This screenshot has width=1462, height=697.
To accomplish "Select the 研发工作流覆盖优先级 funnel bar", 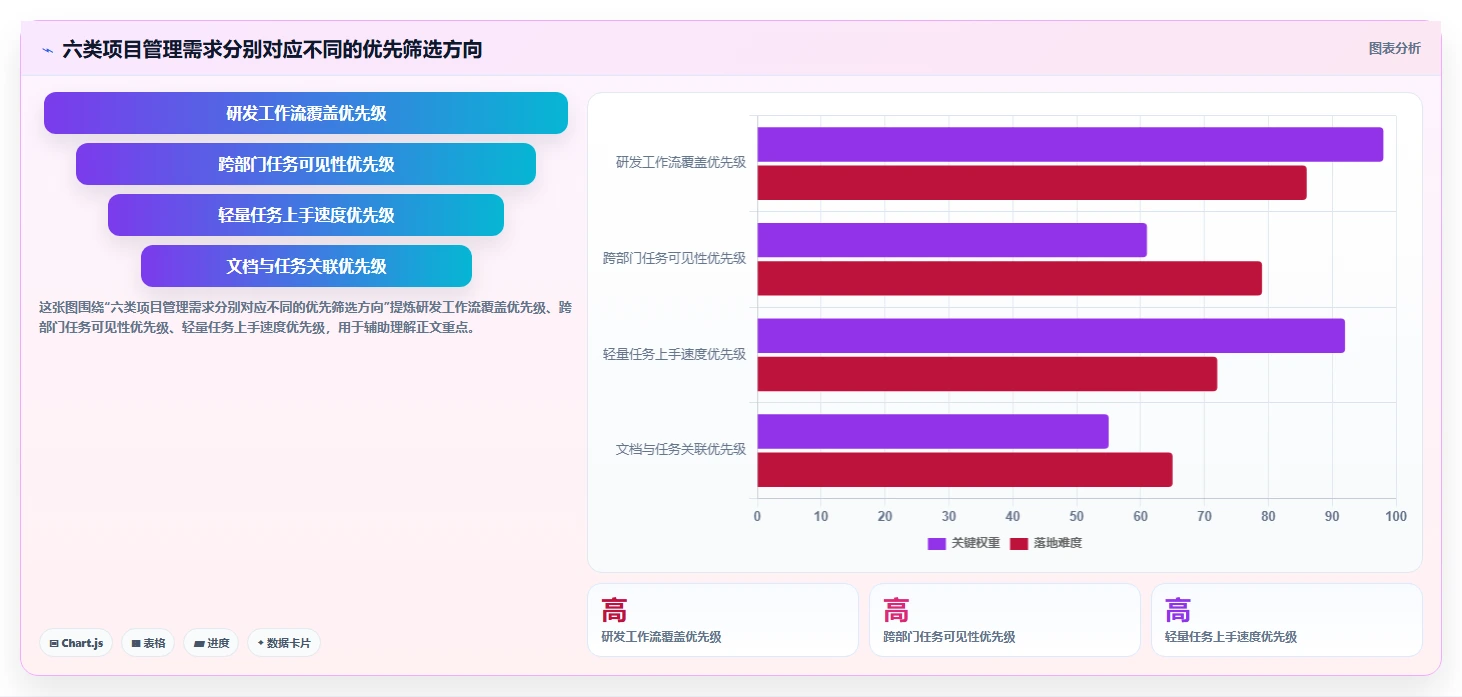I will pos(306,113).
